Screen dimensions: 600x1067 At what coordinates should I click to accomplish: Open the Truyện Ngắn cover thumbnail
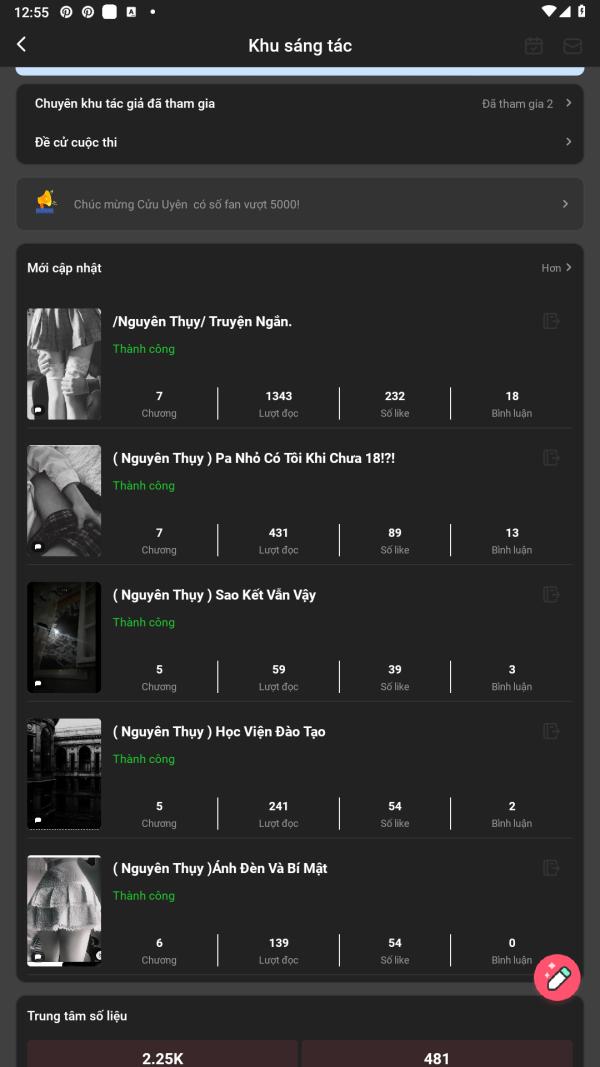tap(64, 363)
